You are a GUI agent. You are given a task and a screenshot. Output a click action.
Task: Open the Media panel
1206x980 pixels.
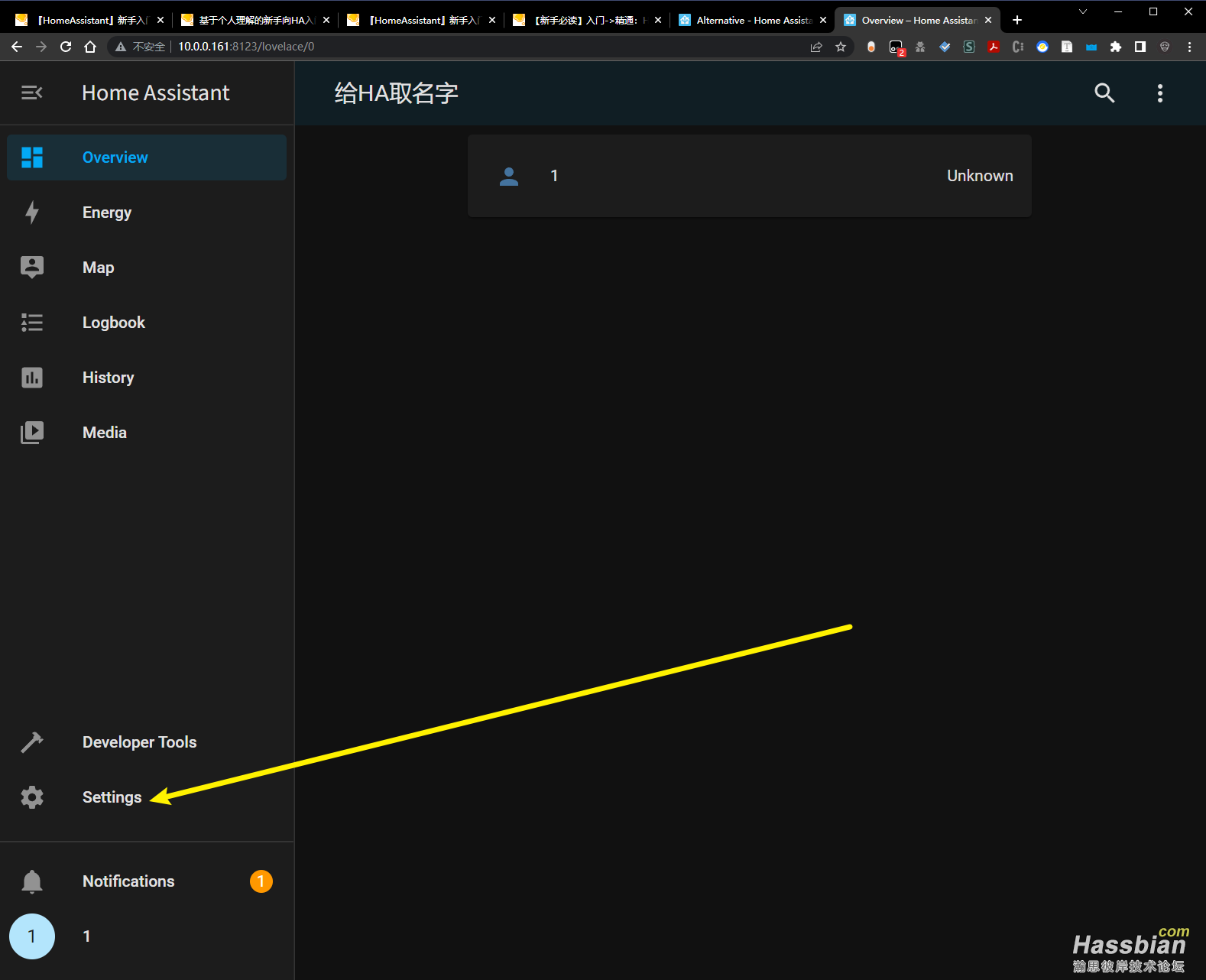tap(147, 433)
